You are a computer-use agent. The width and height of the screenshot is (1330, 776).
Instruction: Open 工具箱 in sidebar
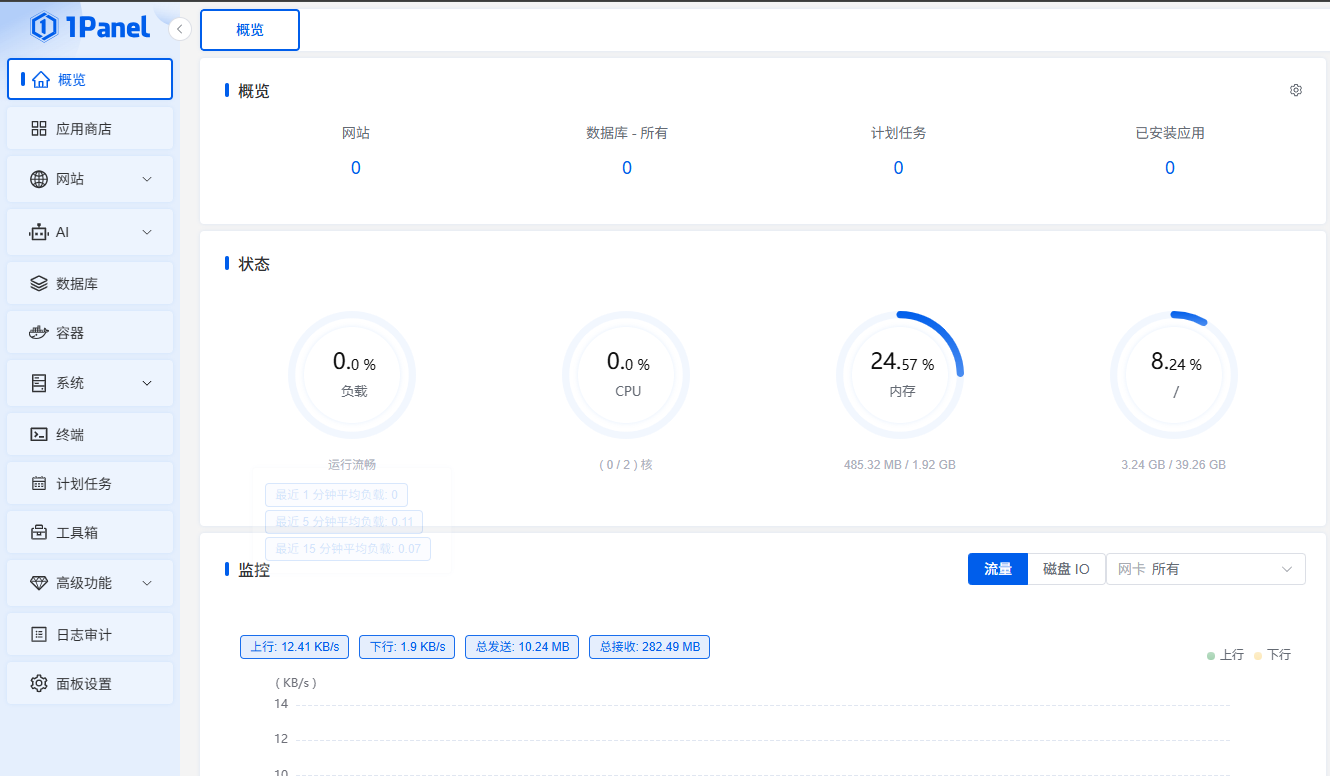(x=90, y=533)
